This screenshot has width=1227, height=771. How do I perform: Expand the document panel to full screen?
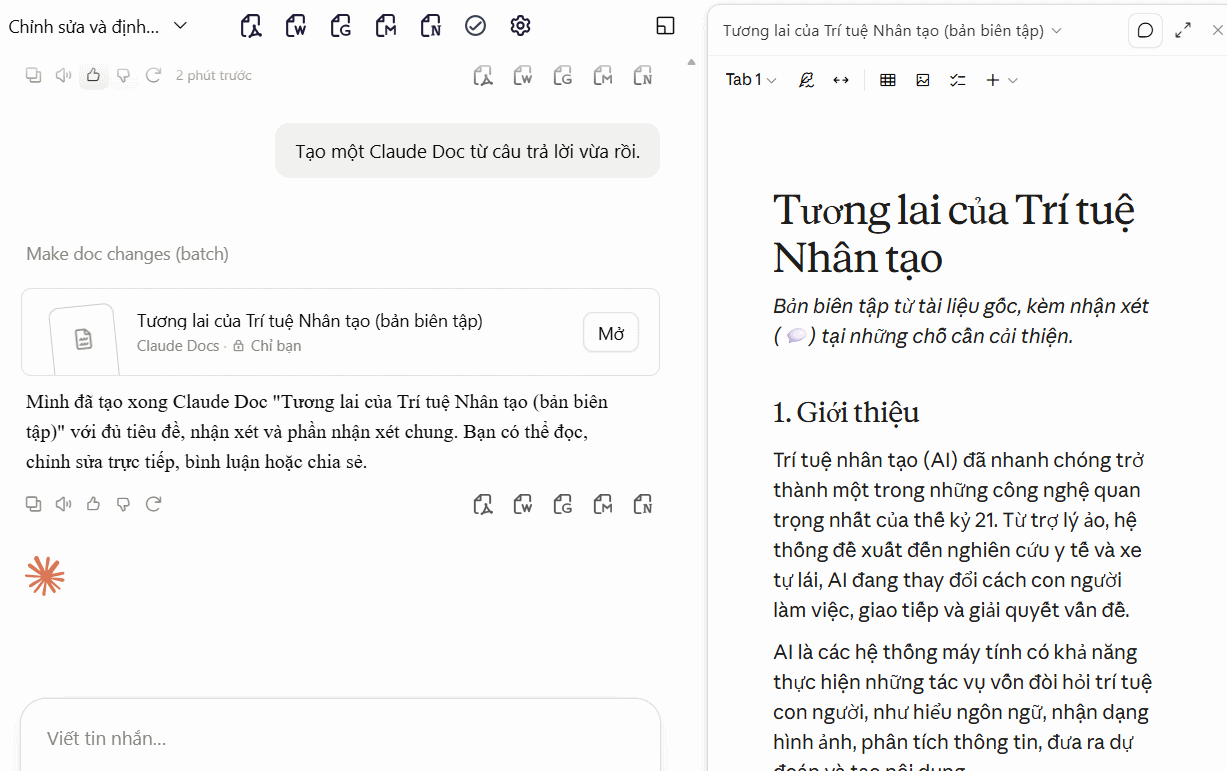coord(1183,30)
